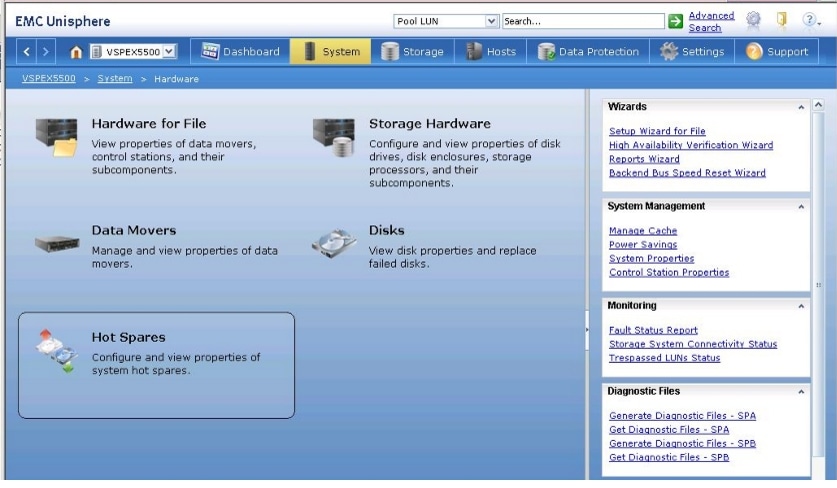Collapse the Diagnostic Files panel
The width and height of the screenshot is (837, 488).
coord(801,392)
